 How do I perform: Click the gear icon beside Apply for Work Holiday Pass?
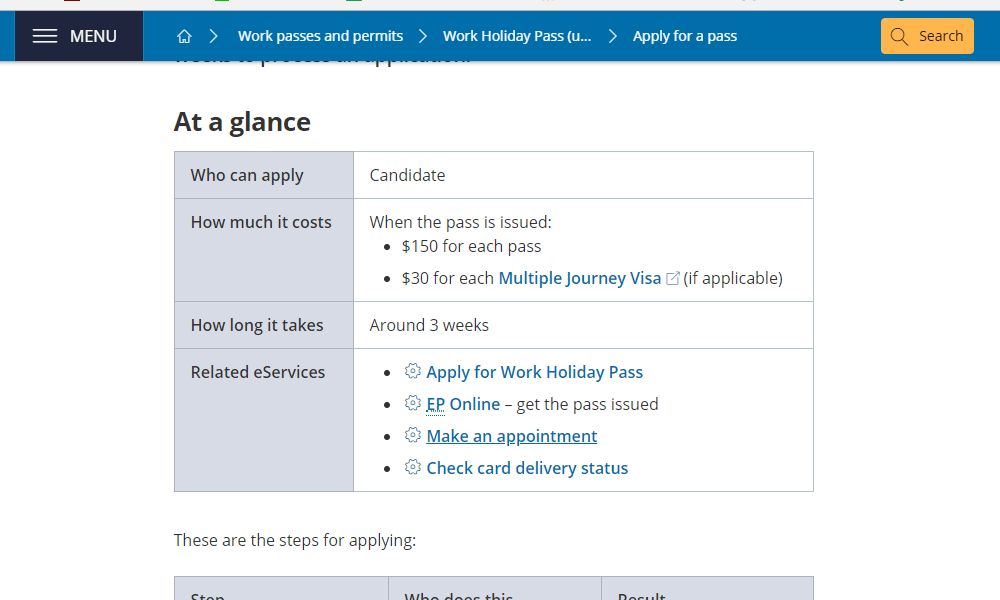[x=413, y=372]
